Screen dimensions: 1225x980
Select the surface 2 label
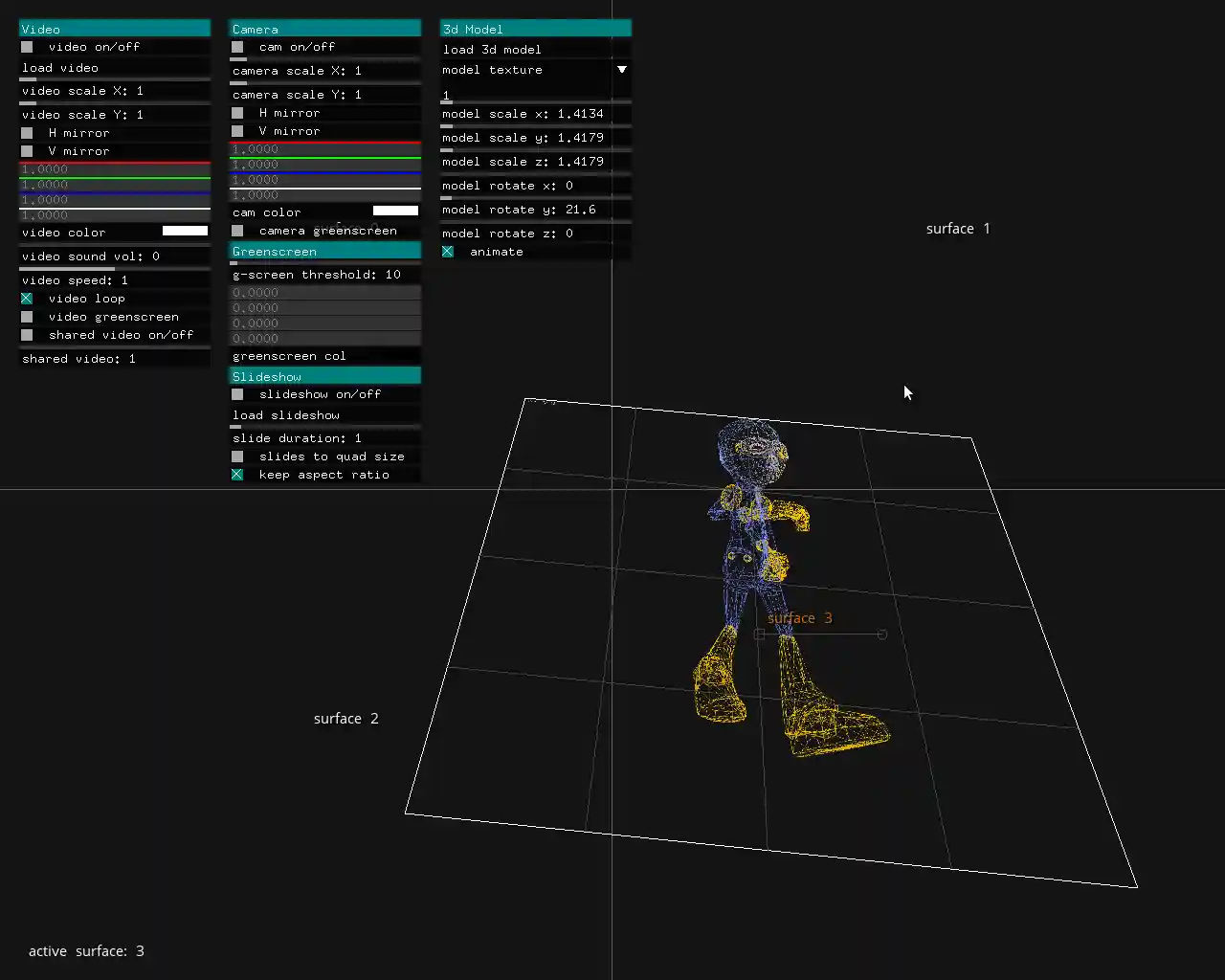click(346, 719)
